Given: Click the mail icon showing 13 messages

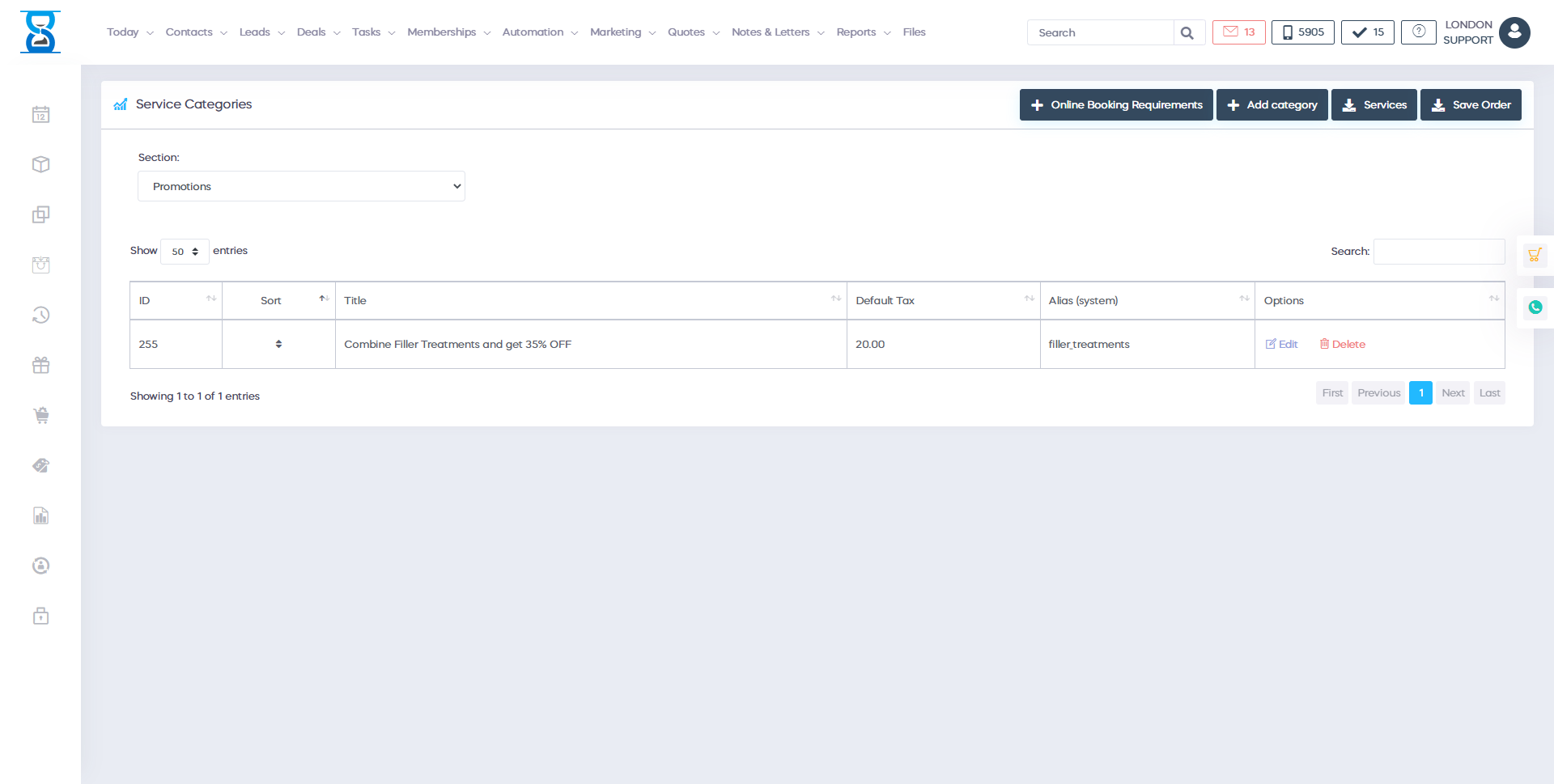Looking at the screenshot, I should coord(1238,32).
